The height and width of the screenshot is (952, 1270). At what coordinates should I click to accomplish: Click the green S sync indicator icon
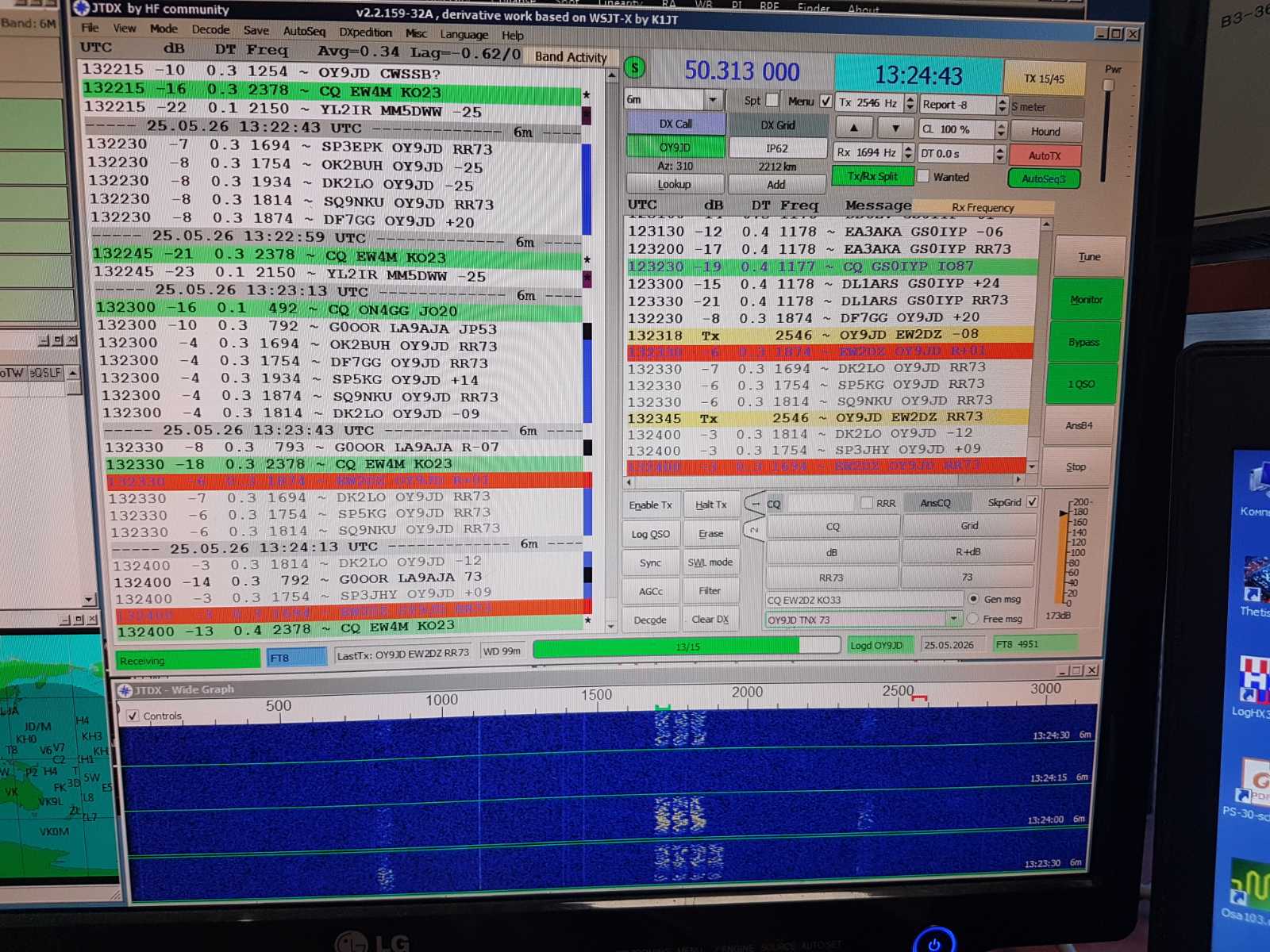635,68
